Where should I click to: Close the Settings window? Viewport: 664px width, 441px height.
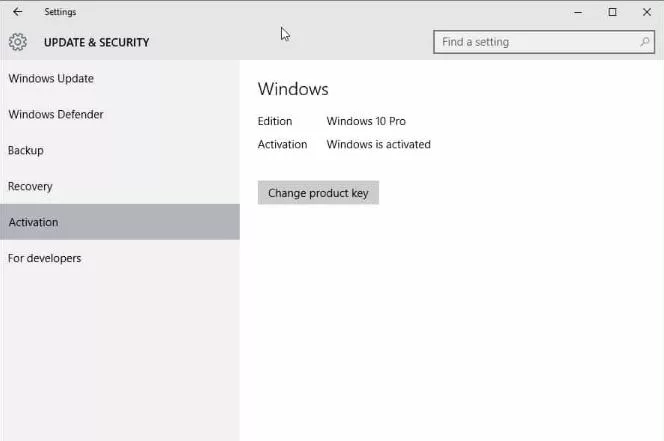tap(647, 12)
